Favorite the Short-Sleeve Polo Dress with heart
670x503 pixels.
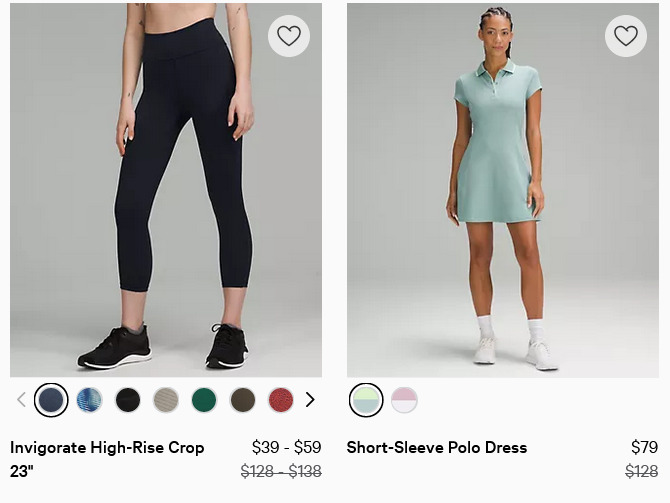[x=626, y=36]
